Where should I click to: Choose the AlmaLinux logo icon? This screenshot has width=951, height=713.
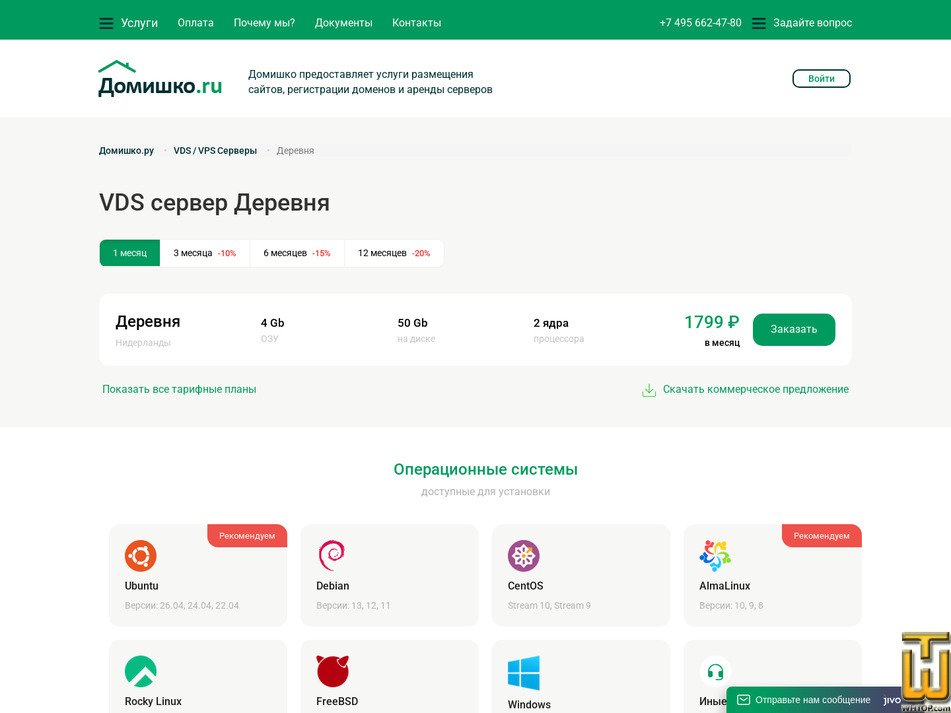pos(715,556)
